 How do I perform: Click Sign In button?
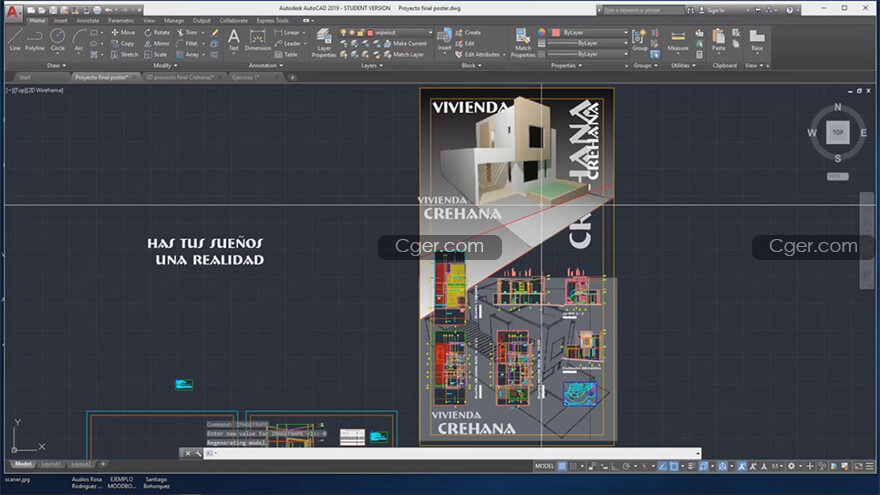pyautogui.click(x=711, y=10)
